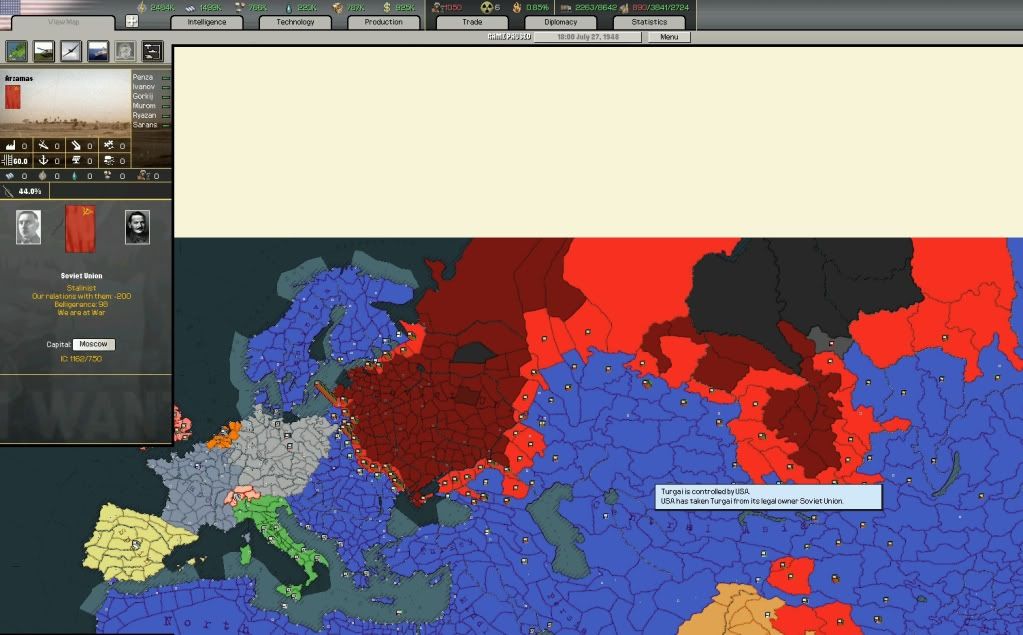This screenshot has height=635, width=1023.
Task: Click the sword icon beside 44.0%
Action: pyautogui.click(x=8, y=191)
